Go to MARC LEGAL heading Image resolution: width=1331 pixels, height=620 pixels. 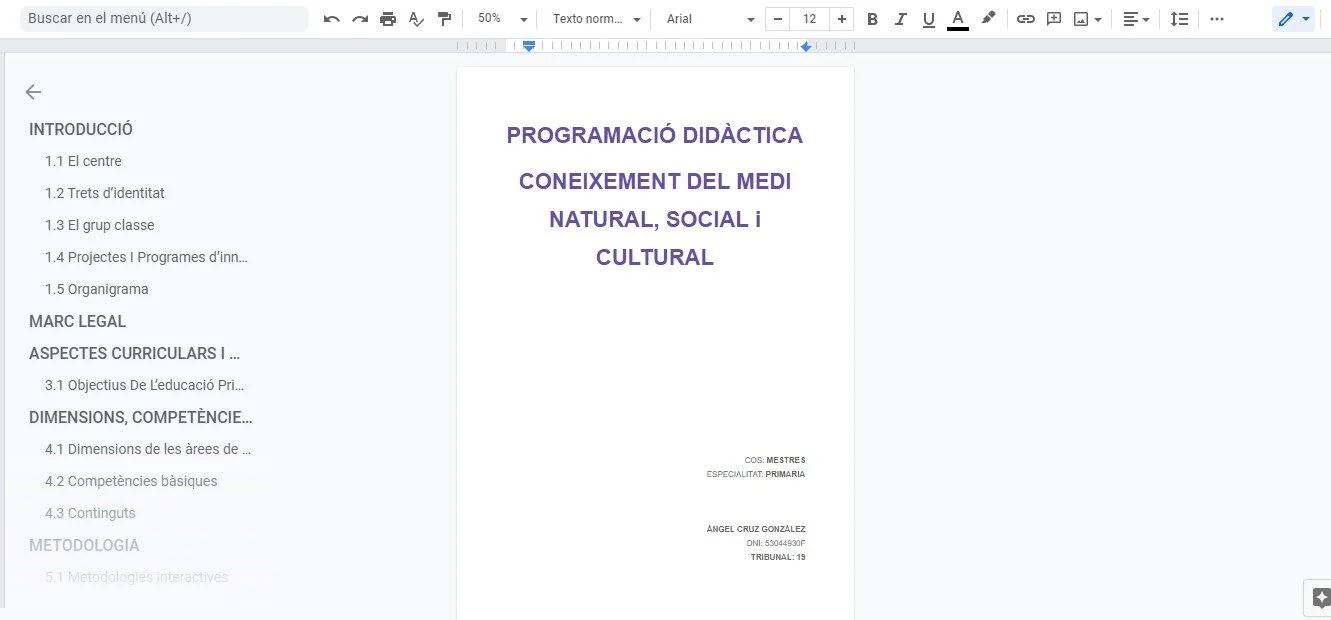pos(78,321)
